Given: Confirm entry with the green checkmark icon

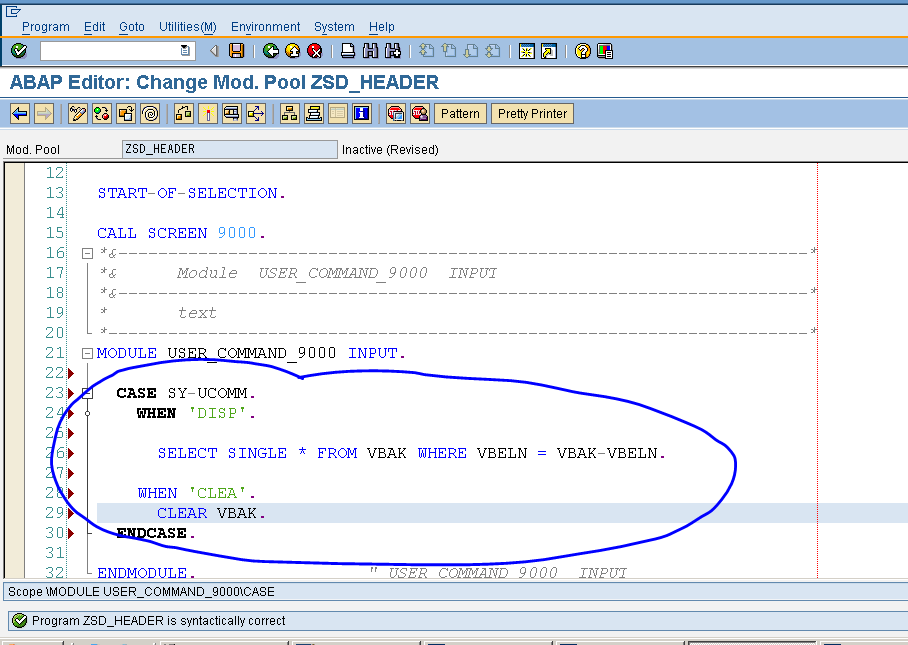Looking at the screenshot, I should [x=19, y=51].
